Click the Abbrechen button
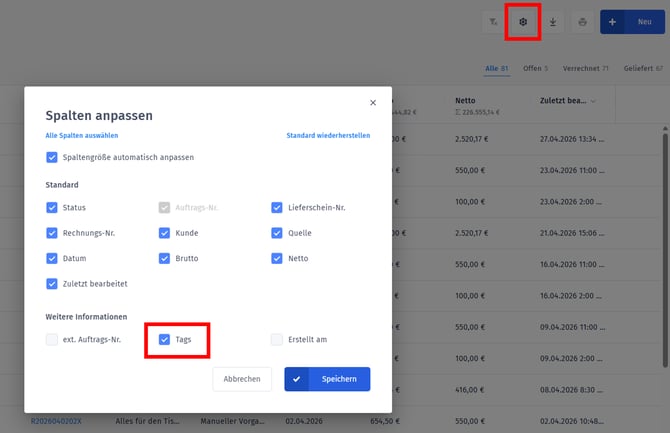The height and width of the screenshot is (433, 670). point(242,379)
